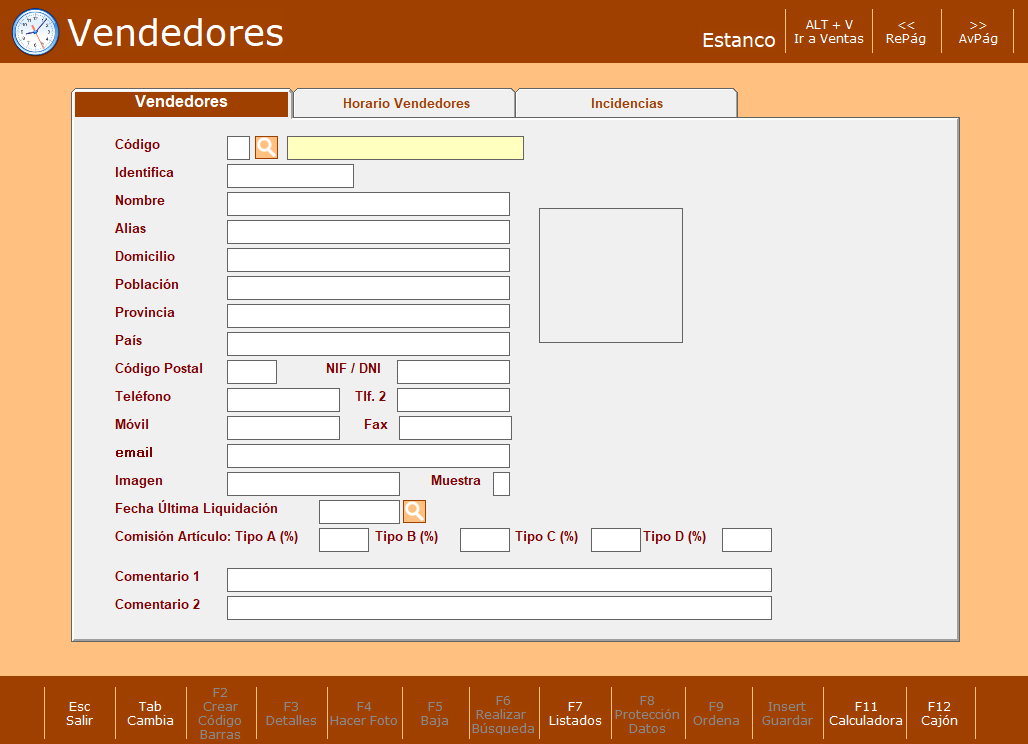Exit using the Esc Salir button
This screenshot has width=1028, height=744.
pyautogui.click(x=79, y=713)
